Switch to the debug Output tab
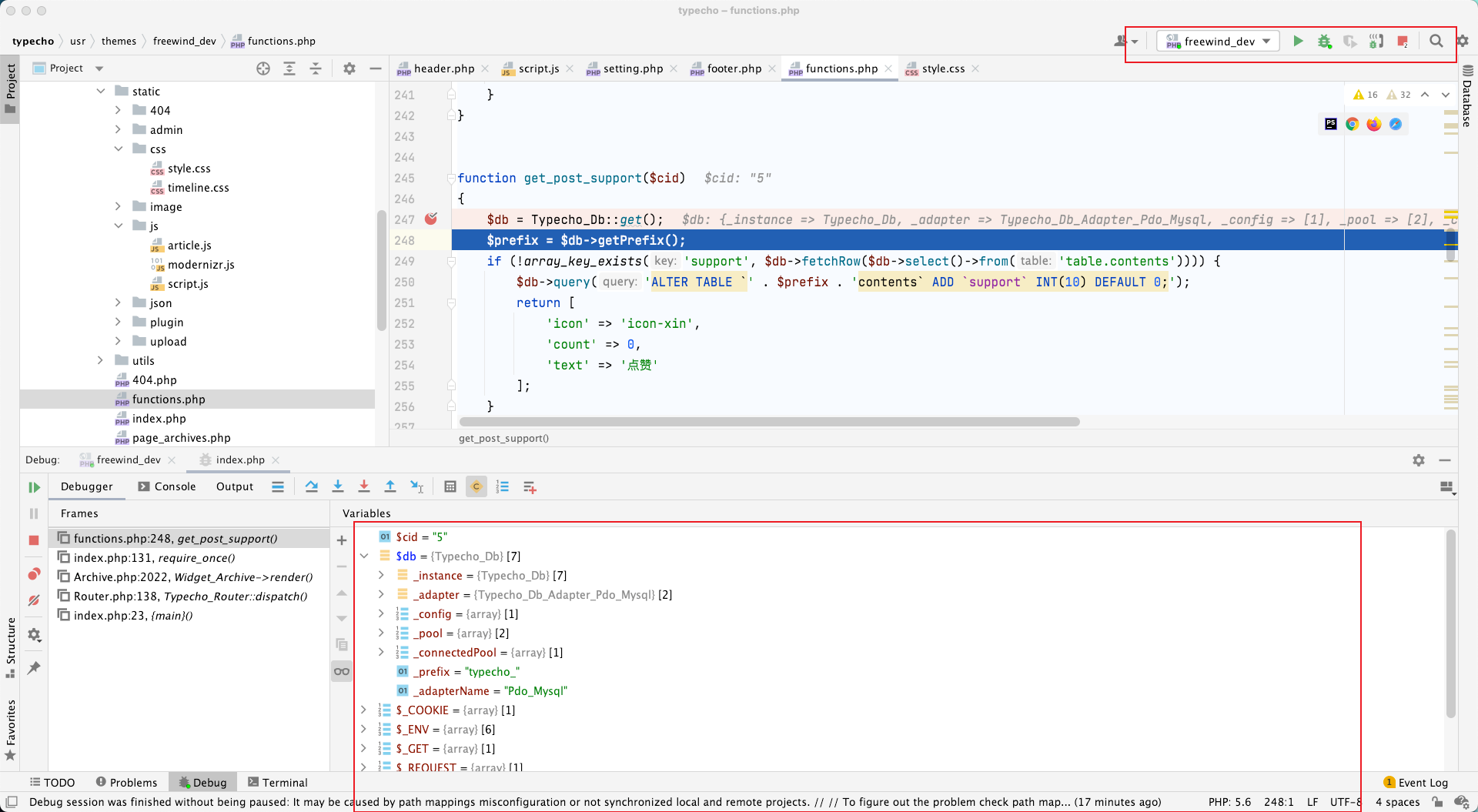The height and width of the screenshot is (812, 1478). point(235,486)
